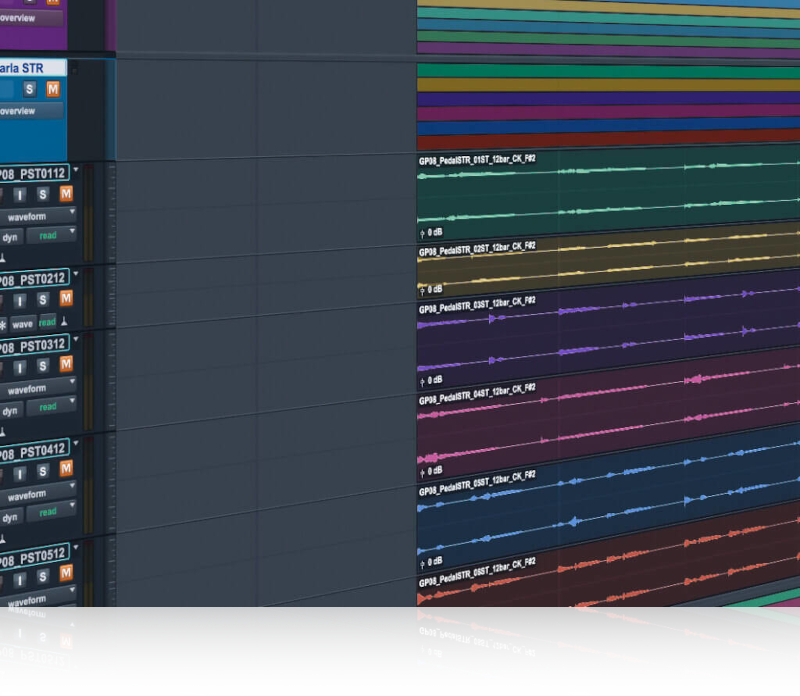
Task: Open PST0512 track options arrow
Action: pyautogui.click(x=76, y=548)
